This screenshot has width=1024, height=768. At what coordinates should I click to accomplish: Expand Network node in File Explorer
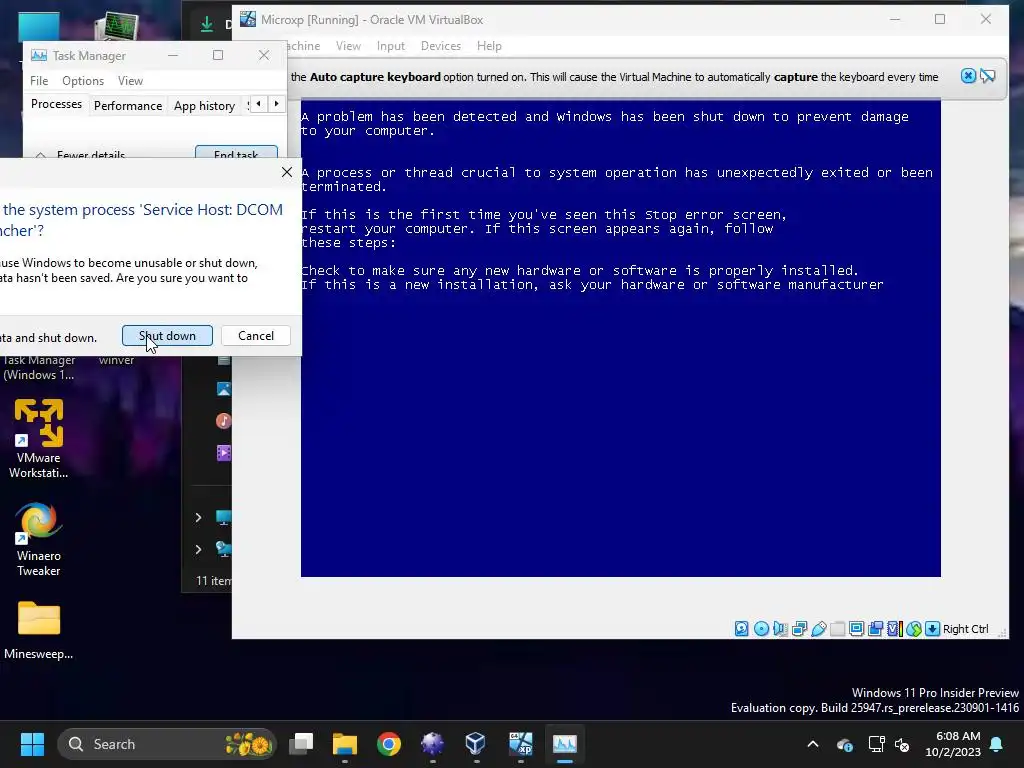[x=199, y=549]
